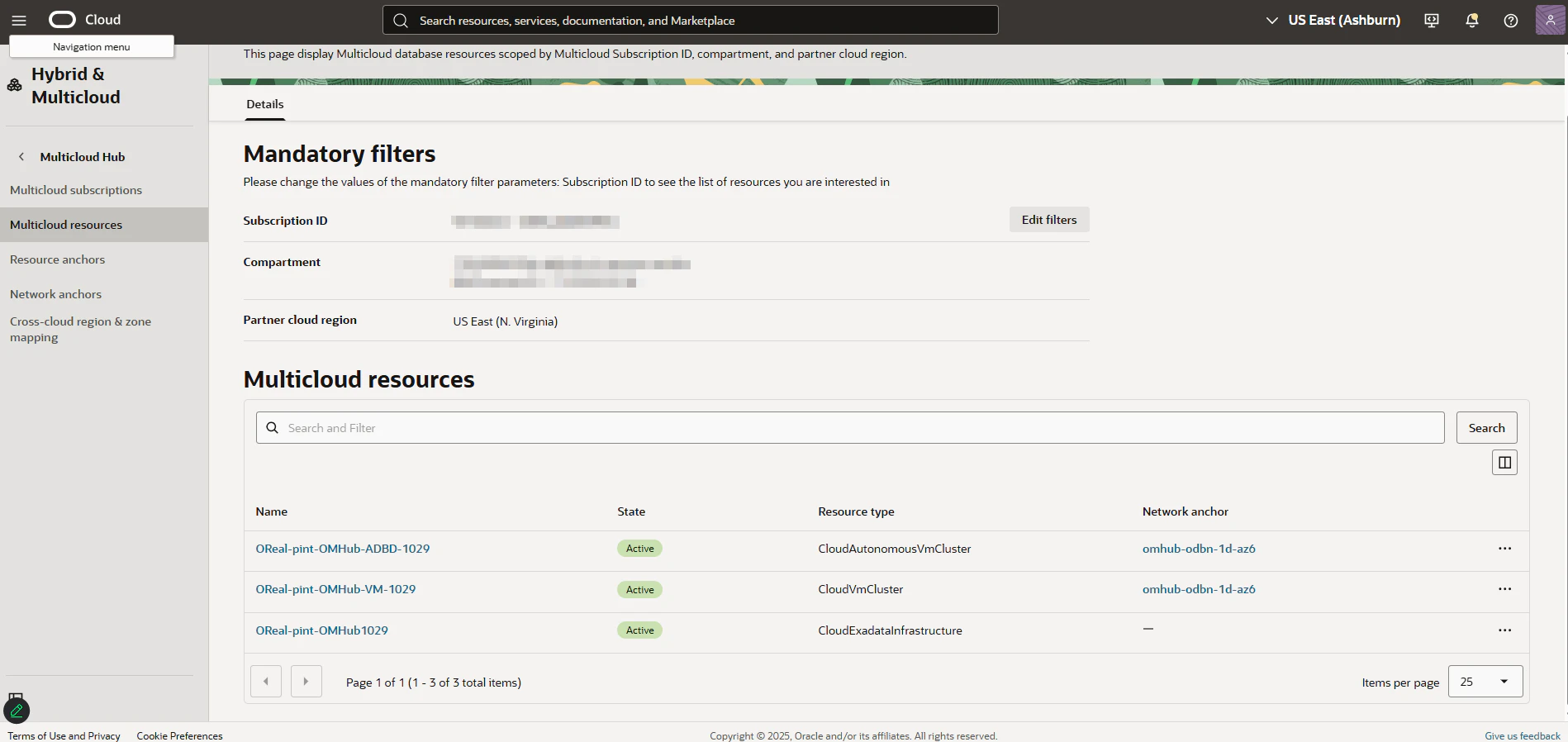This screenshot has width=1568, height=742.
Task: Click CloudVmCluster resource type text
Action: pyautogui.click(x=861, y=589)
